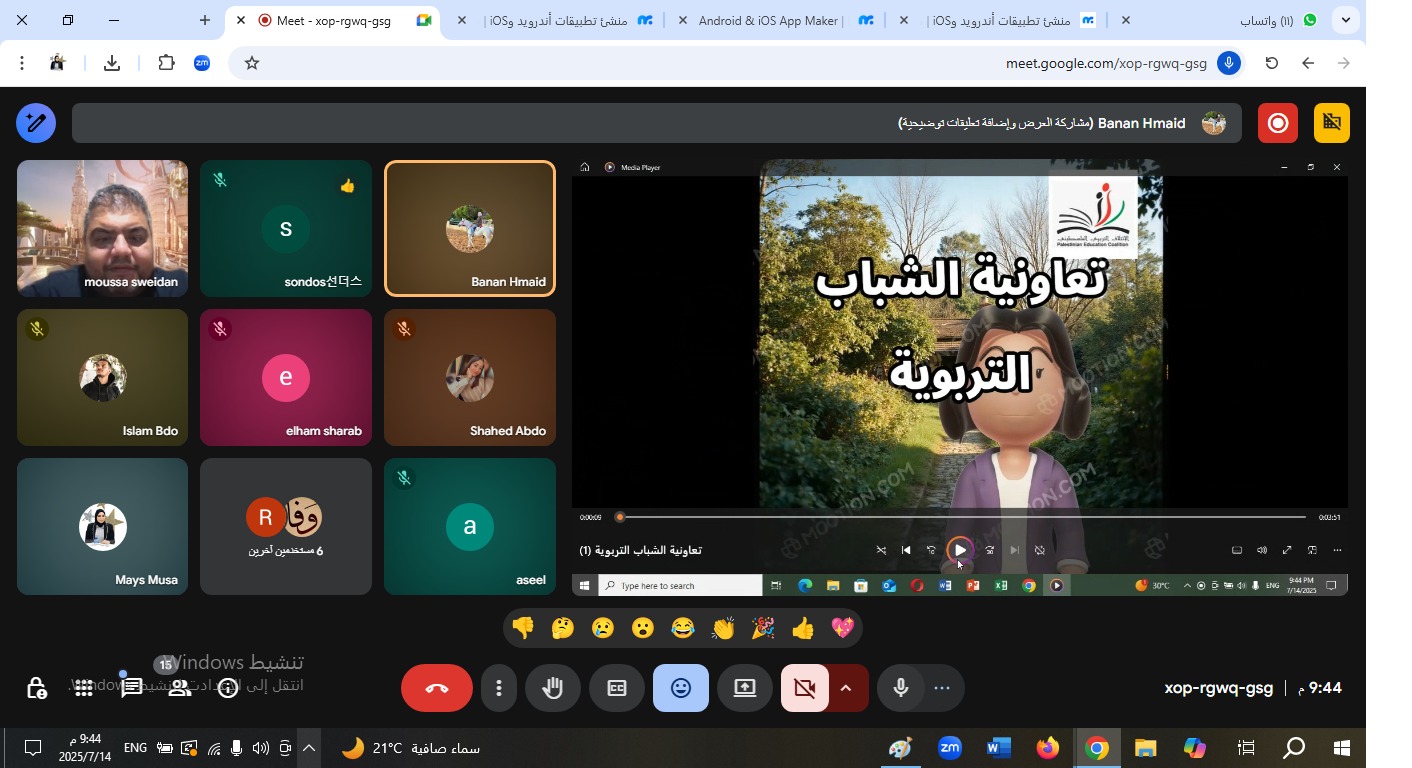Image resolution: width=1412 pixels, height=768 pixels.
Task: Open more options vertical dots in Meet
Action: [498, 688]
